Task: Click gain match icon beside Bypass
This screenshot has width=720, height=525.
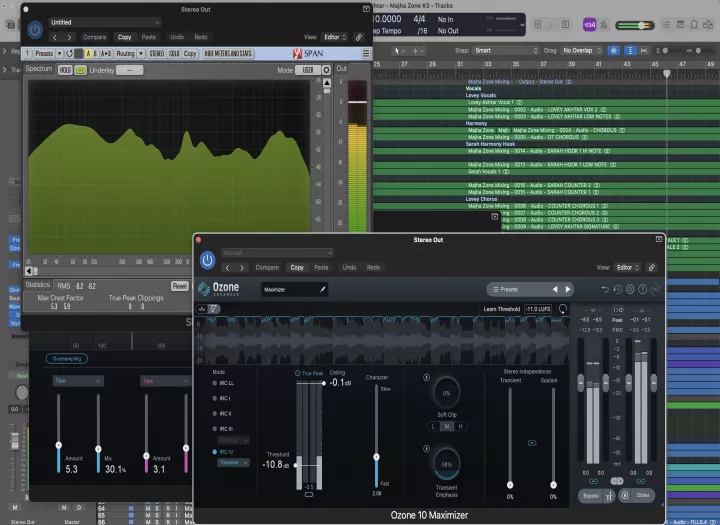Action: (609, 496)
